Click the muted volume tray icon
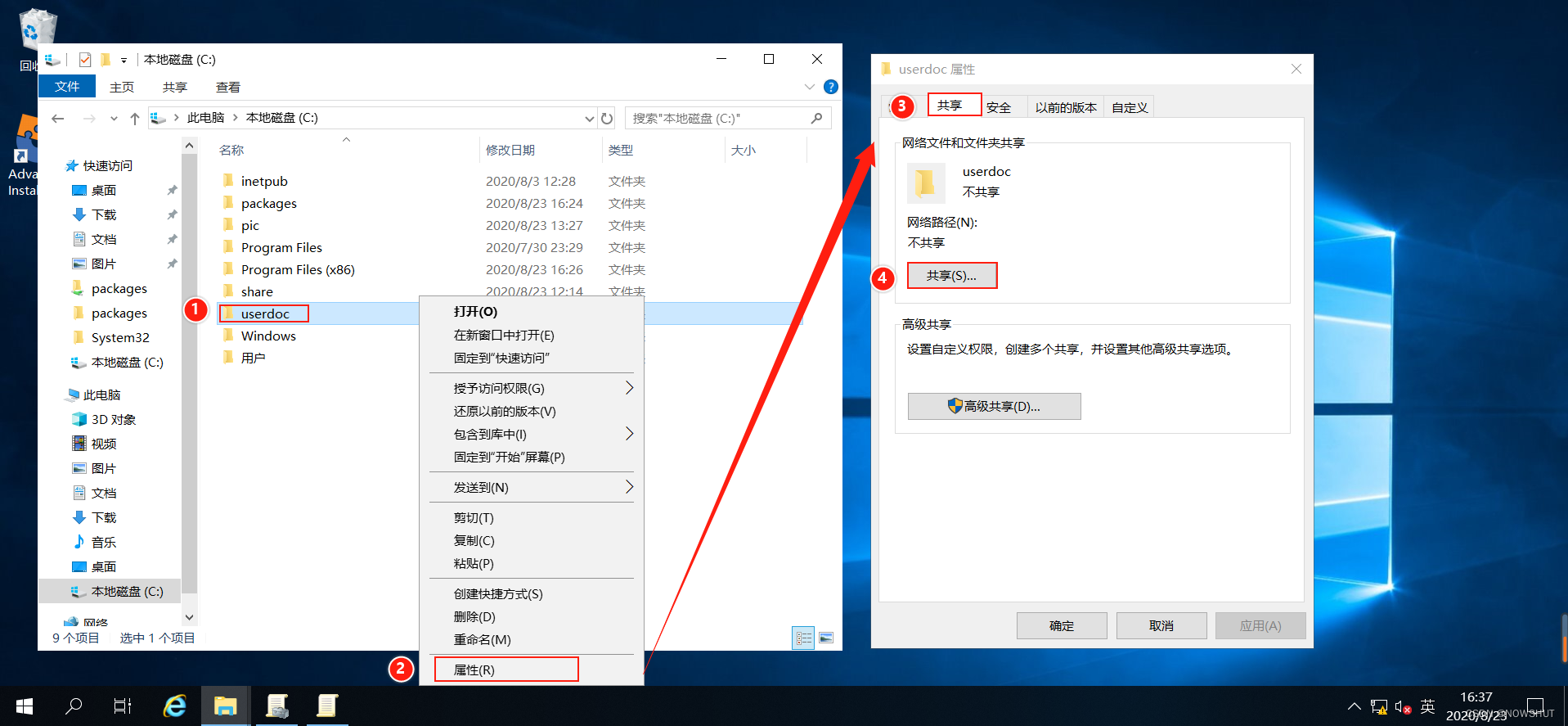 1403,706
